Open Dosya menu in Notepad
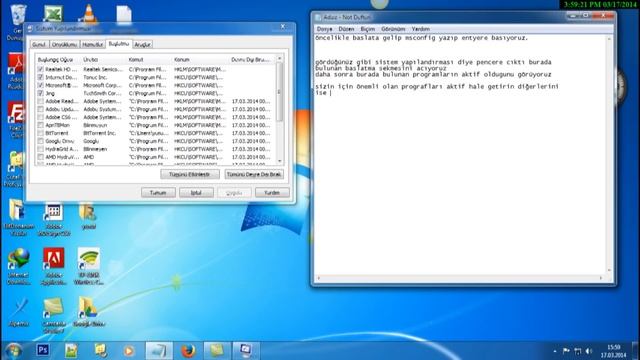This screenshot has height=360, width=640. (x=324, y=29)
